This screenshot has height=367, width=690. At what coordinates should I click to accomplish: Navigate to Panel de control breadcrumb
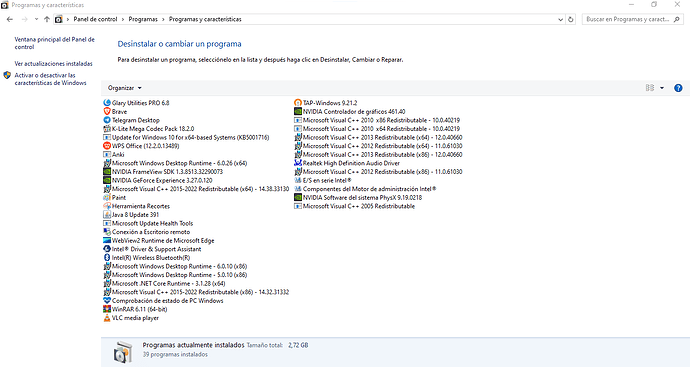tap(95, 19)
